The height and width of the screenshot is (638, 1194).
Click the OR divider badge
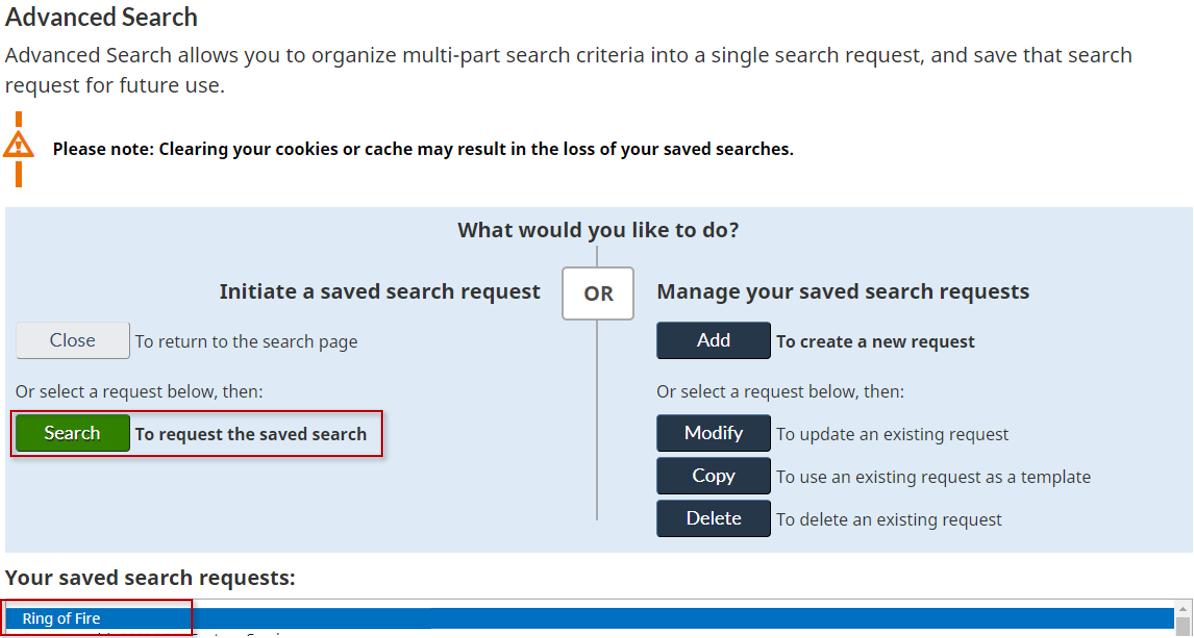tap(597, 293)
